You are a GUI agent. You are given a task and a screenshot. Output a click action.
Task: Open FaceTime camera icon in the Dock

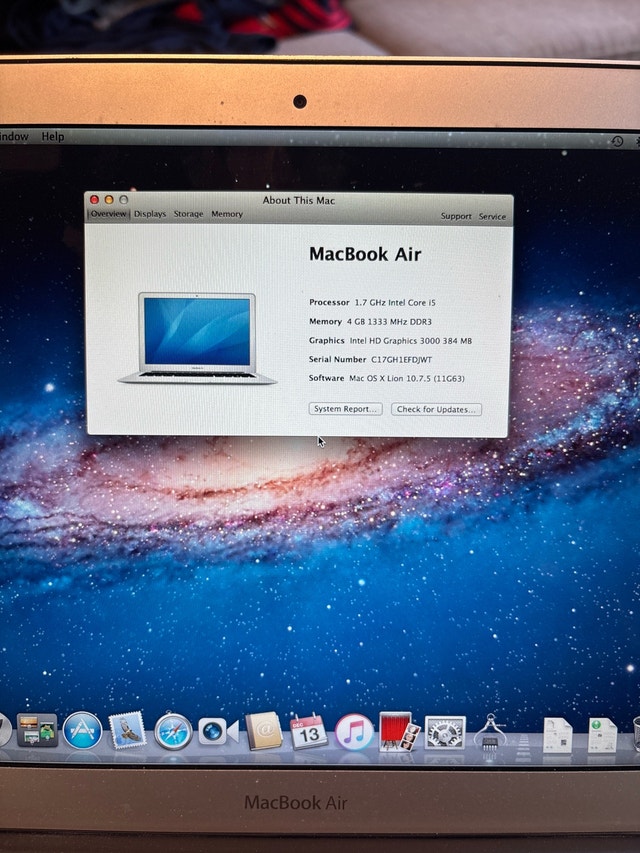[x=218, y=731]
